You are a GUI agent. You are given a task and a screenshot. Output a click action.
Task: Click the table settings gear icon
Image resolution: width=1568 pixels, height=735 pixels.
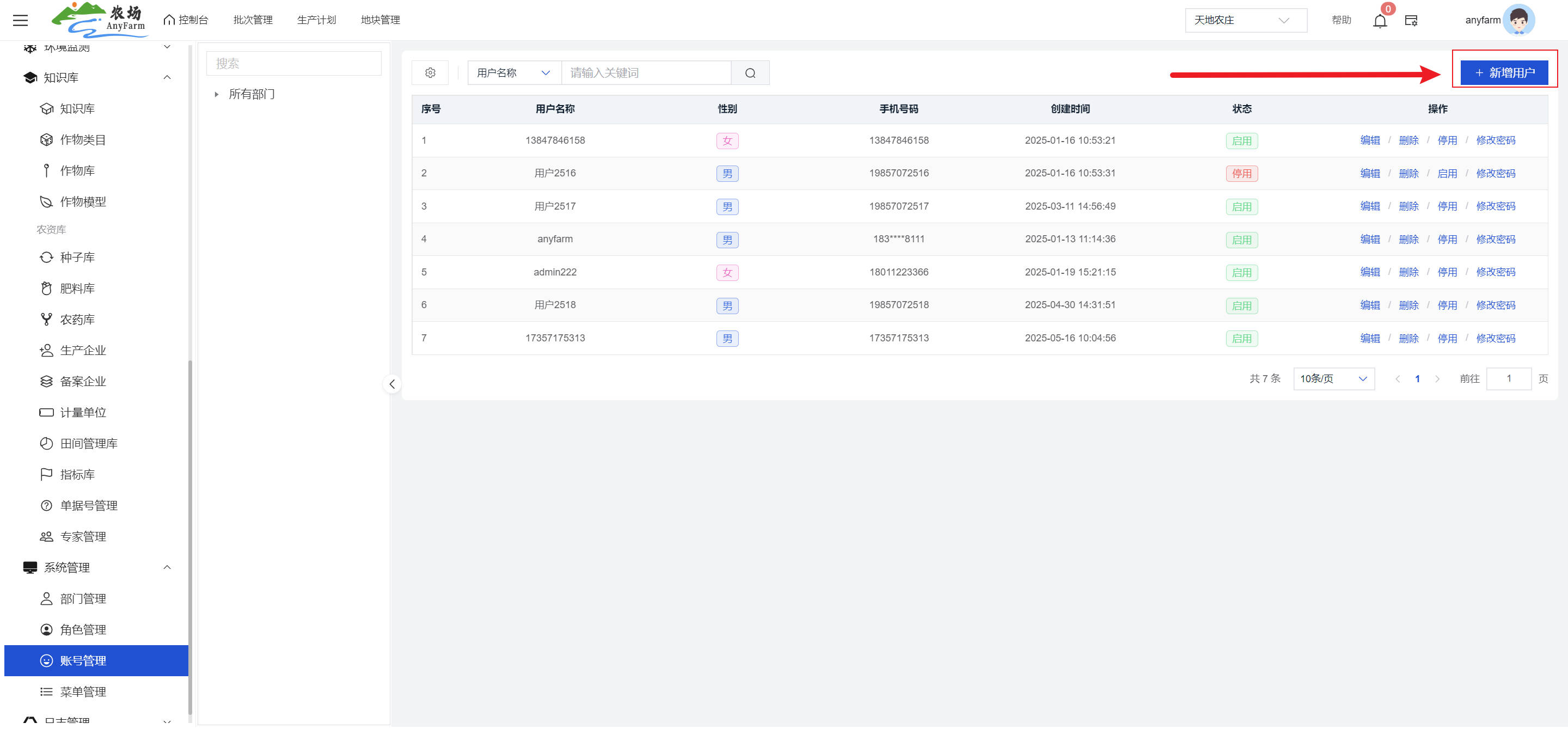[430, 73]
